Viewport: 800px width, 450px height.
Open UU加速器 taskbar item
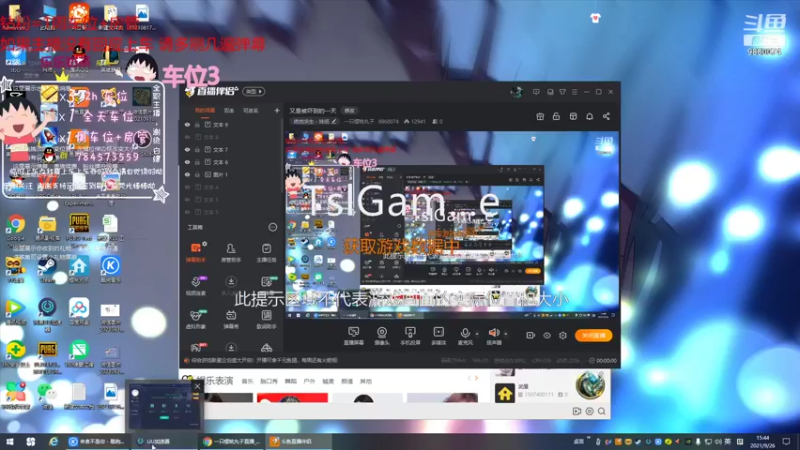[164, 442]
